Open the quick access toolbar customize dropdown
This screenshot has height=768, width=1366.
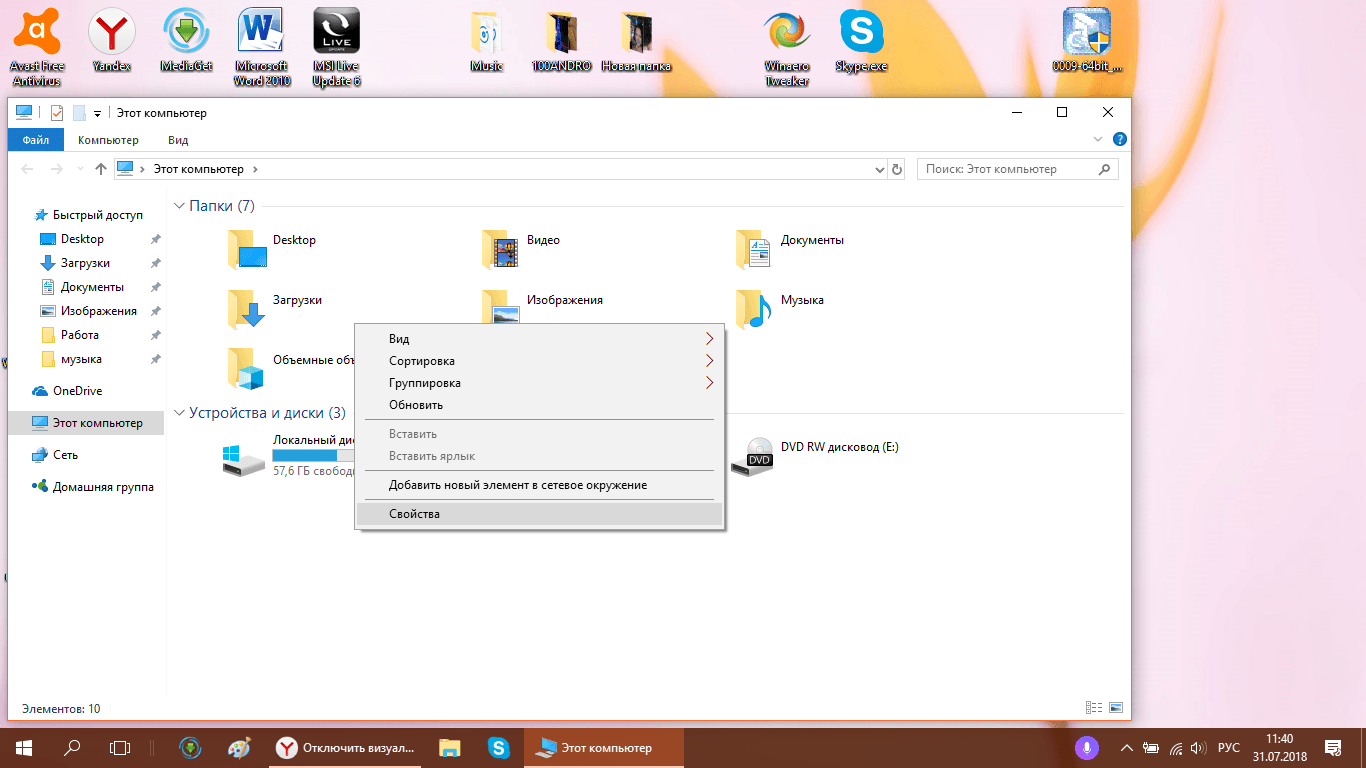(97, 114)
